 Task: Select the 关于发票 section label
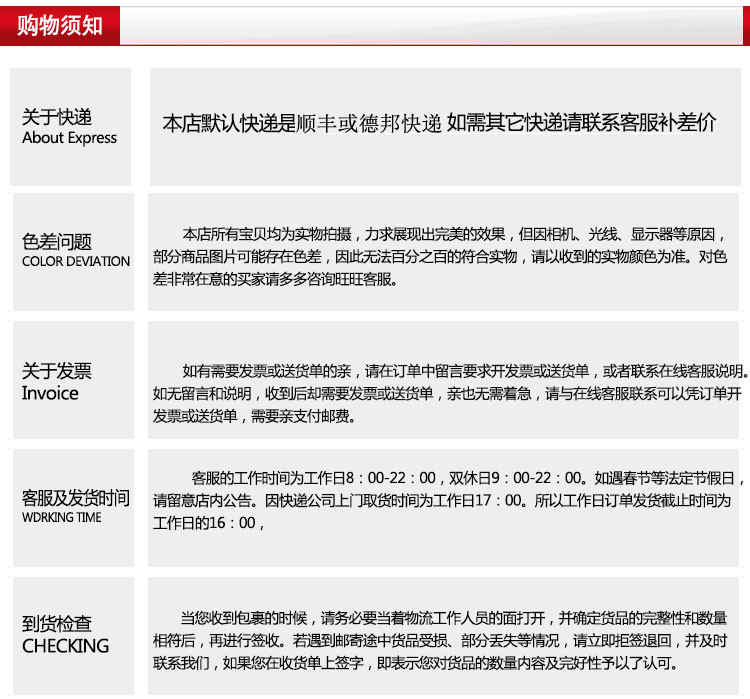(57, 371)
